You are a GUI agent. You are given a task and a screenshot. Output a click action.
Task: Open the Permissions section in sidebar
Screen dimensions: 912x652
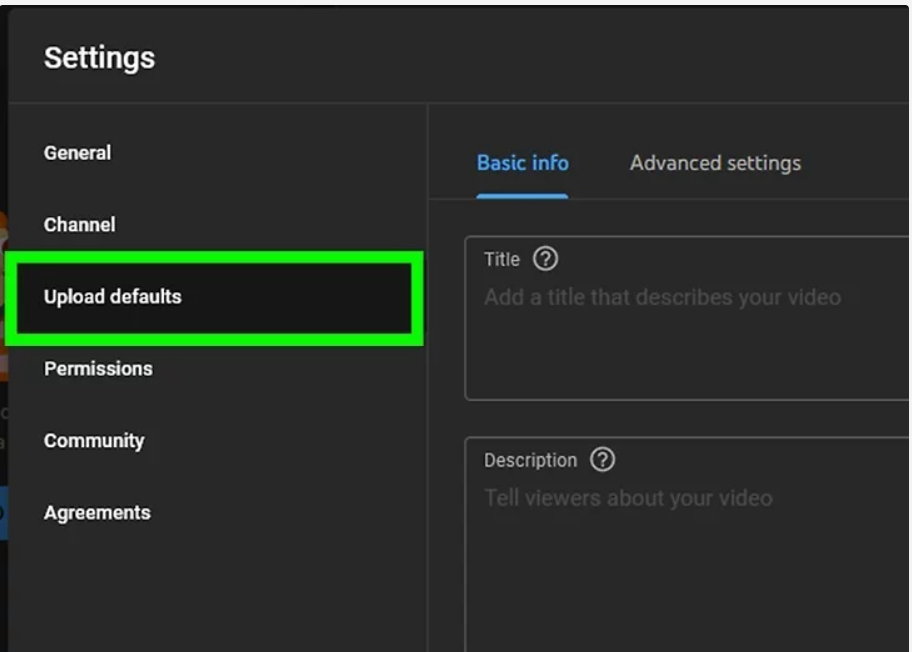click(x=98, y=369)
